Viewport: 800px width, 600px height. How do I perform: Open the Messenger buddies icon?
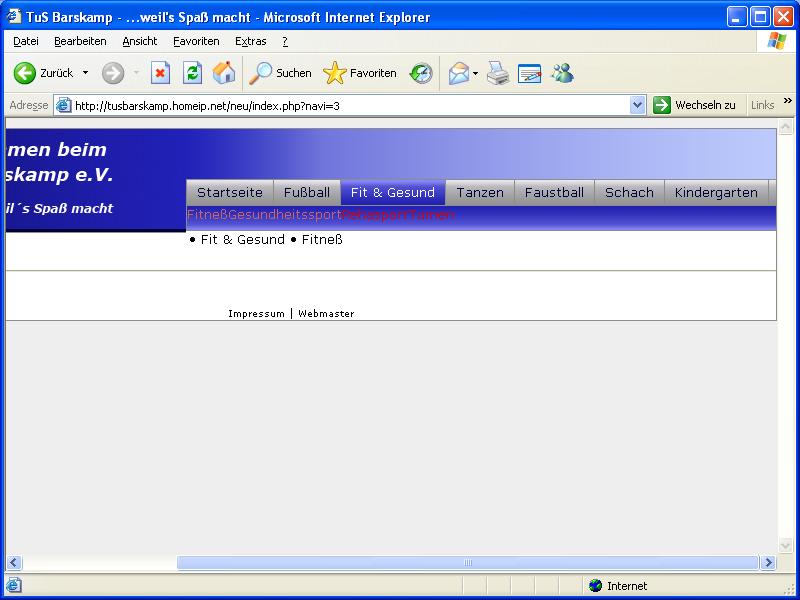562,73
